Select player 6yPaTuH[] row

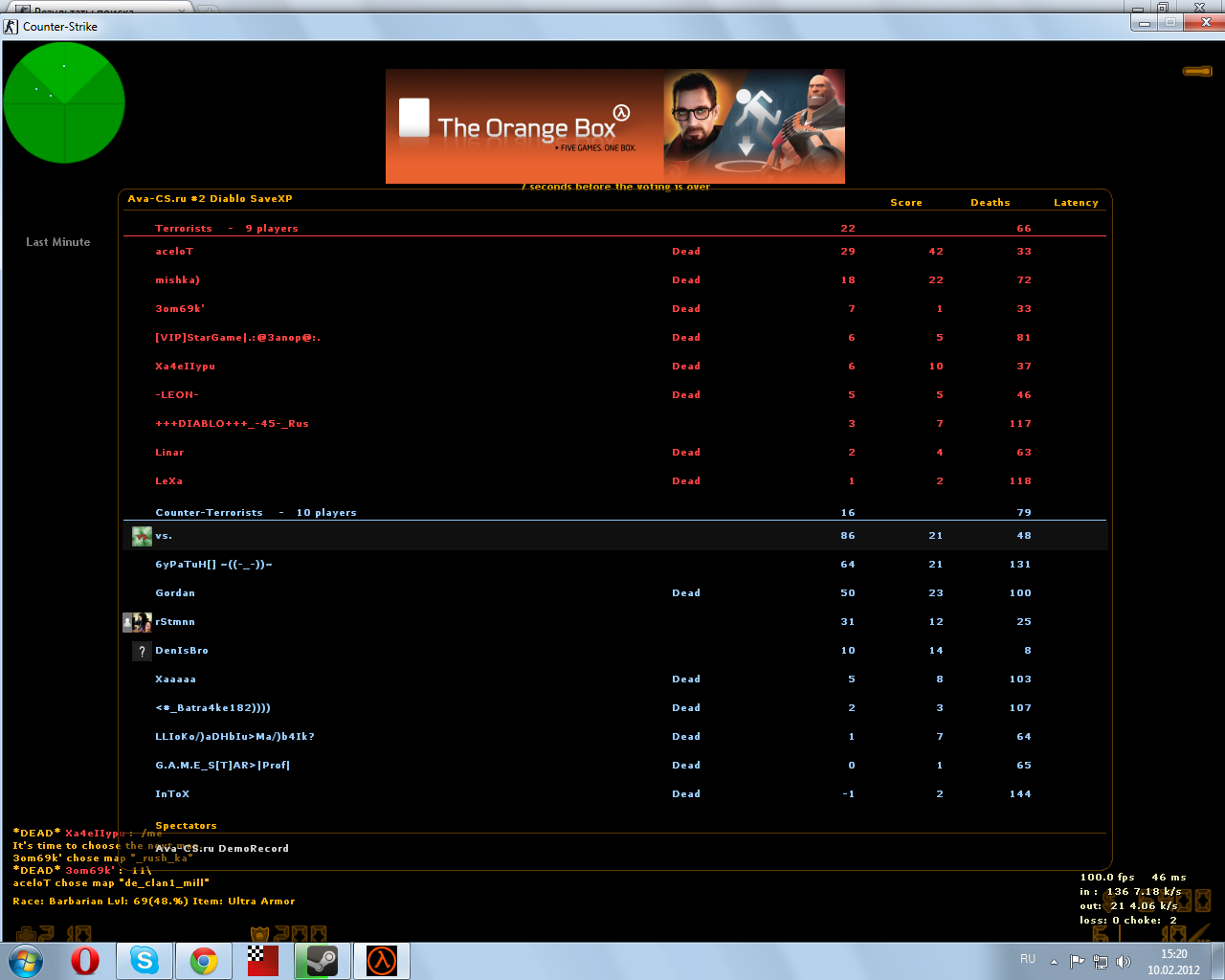point(614,565)
